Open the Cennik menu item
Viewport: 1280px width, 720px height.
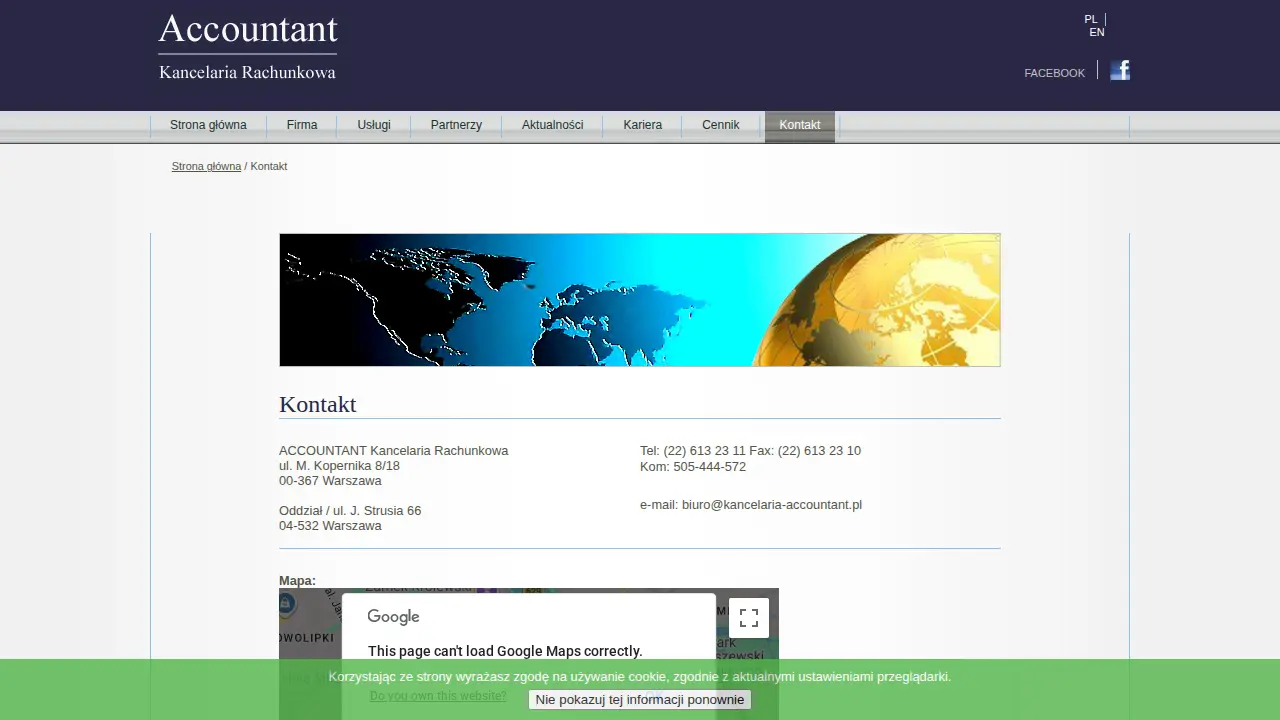pyautogui.click(x=720, y=125)
